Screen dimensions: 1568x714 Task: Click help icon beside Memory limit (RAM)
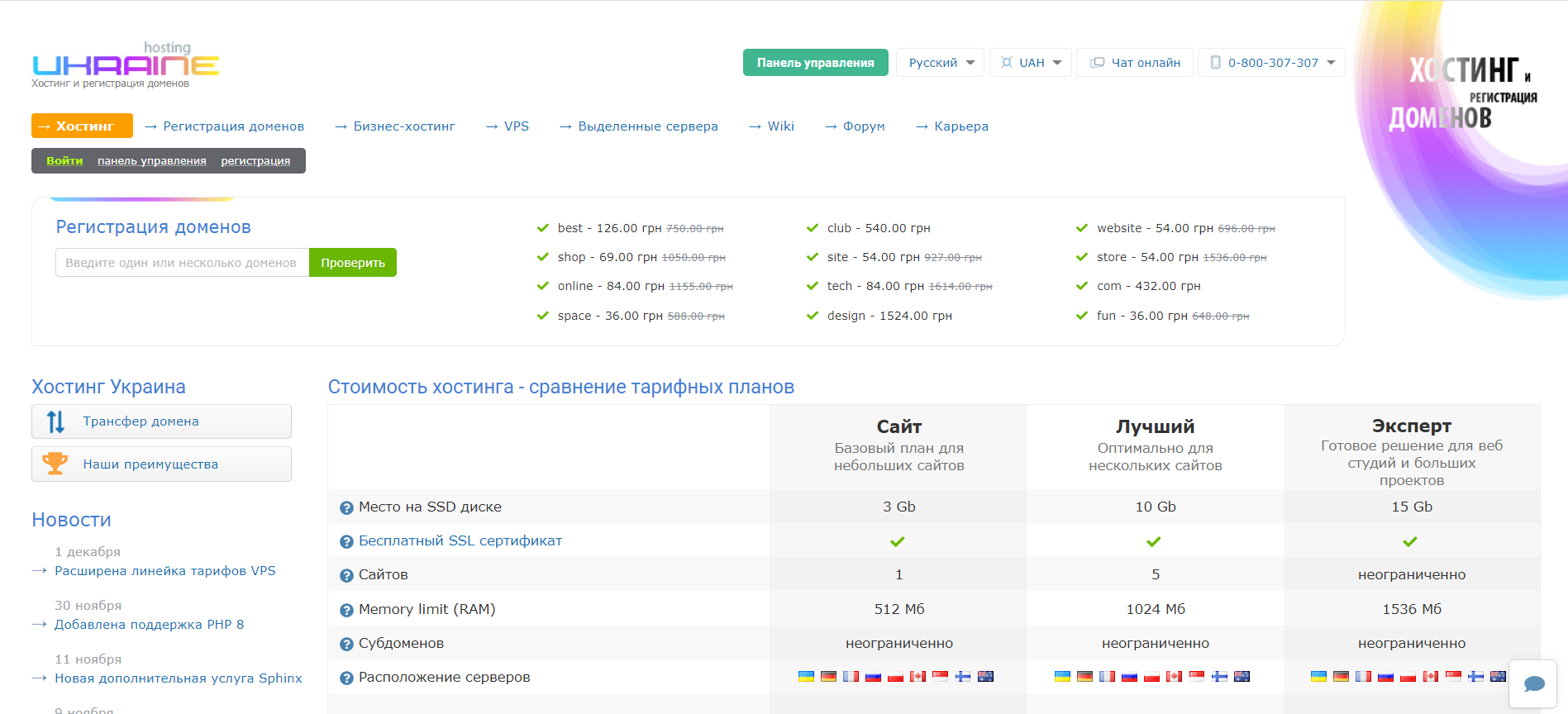[346, 610]
